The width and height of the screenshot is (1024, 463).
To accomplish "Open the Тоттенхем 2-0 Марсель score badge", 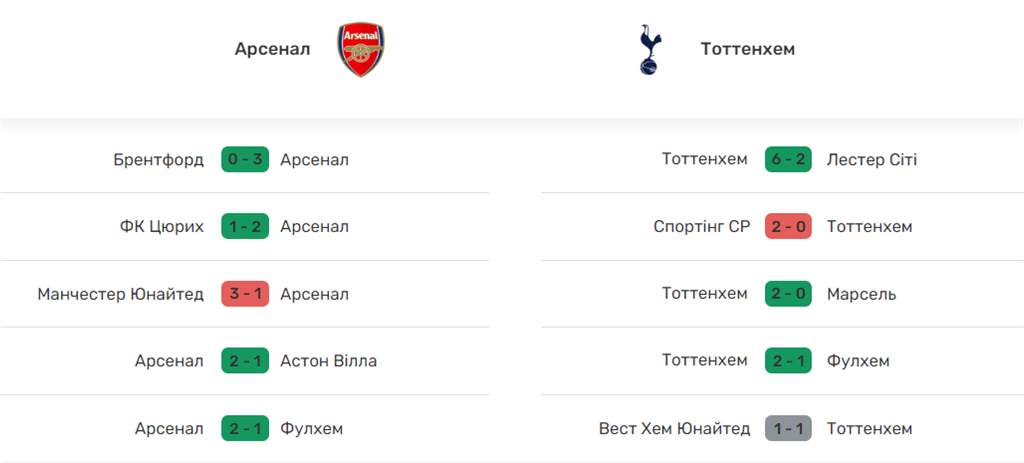I will click(788, 294).
